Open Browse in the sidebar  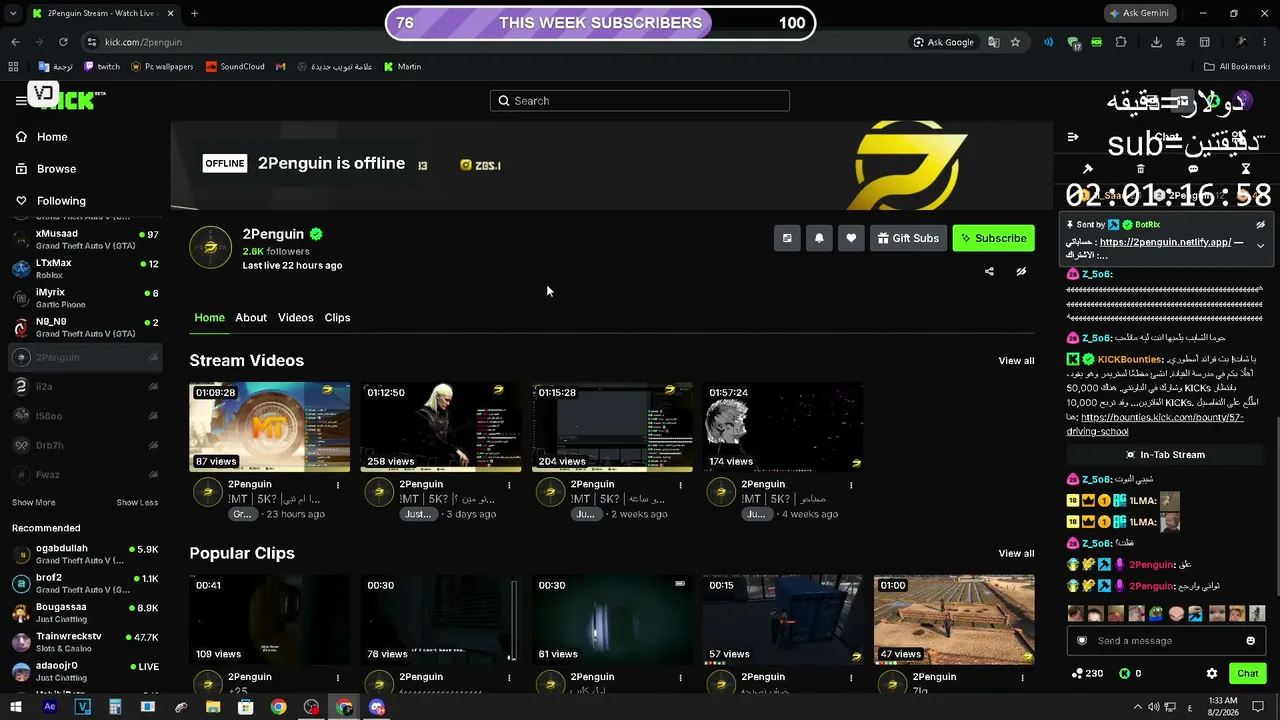point(45,169)
